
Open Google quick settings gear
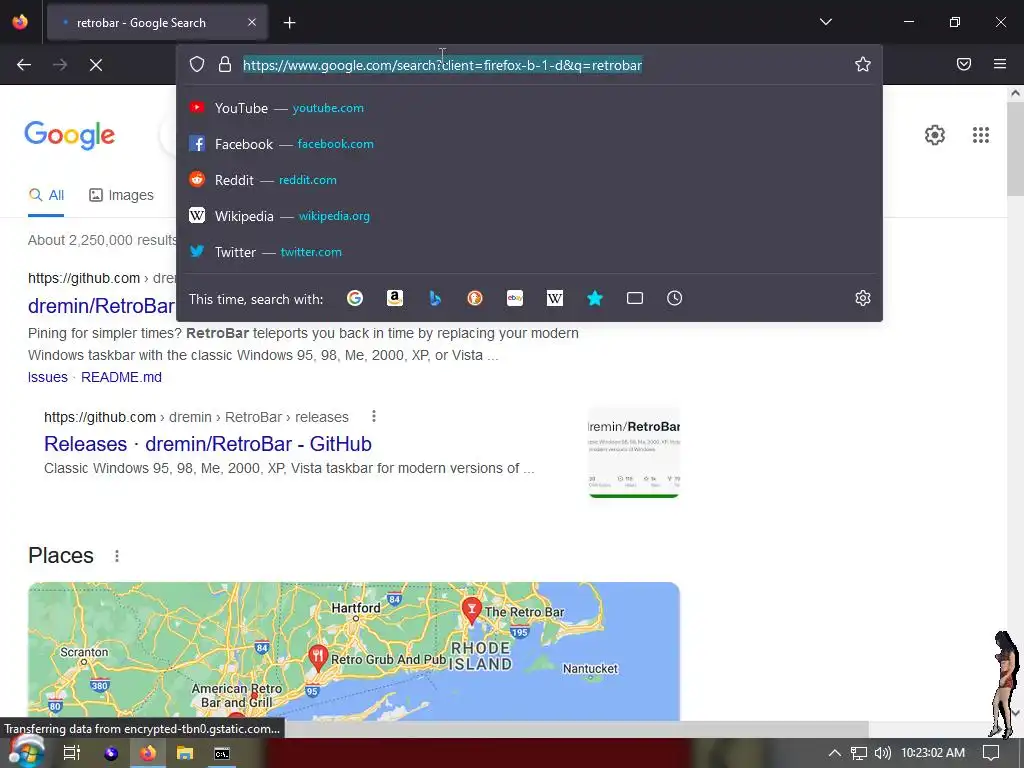pos(935,135)
